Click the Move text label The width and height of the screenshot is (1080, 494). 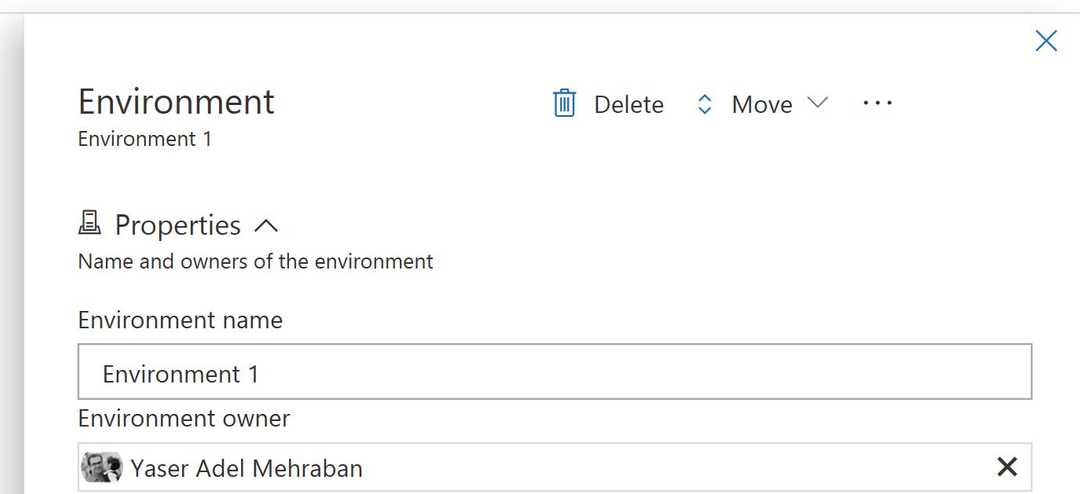(762, 105)
